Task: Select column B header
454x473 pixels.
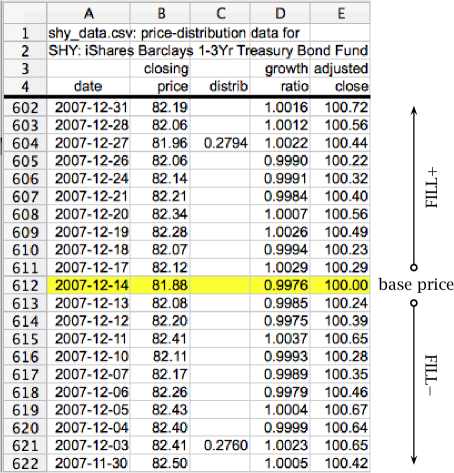Action: click(x=160, y=13)
